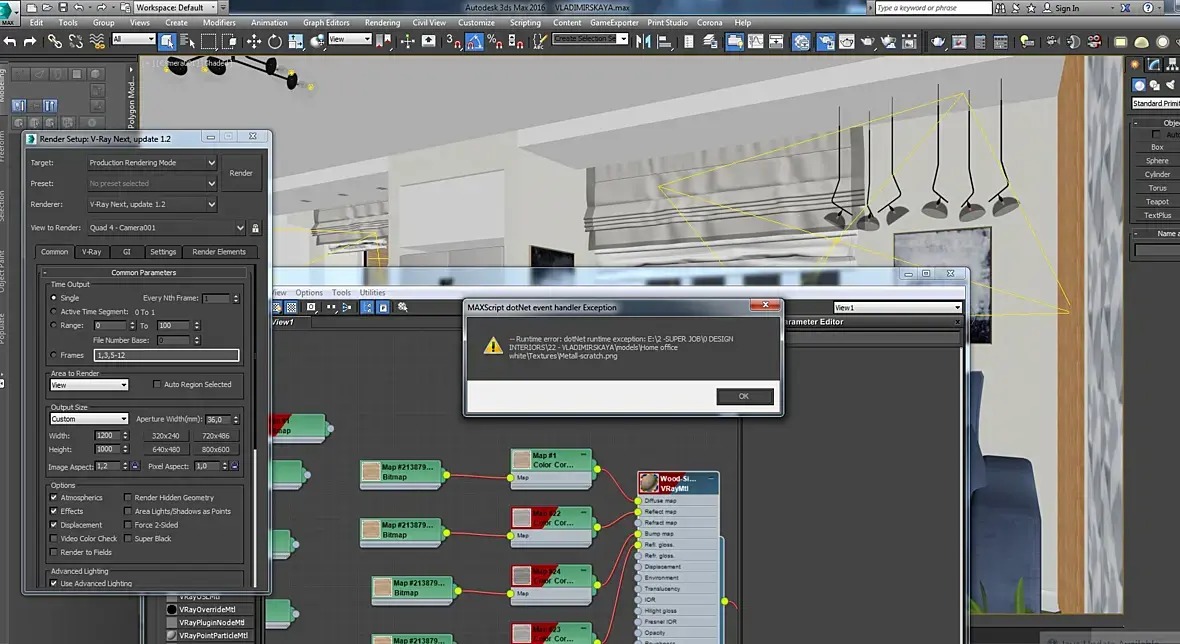
Task: Click the Render button
Action: click(x=241, y=173)
